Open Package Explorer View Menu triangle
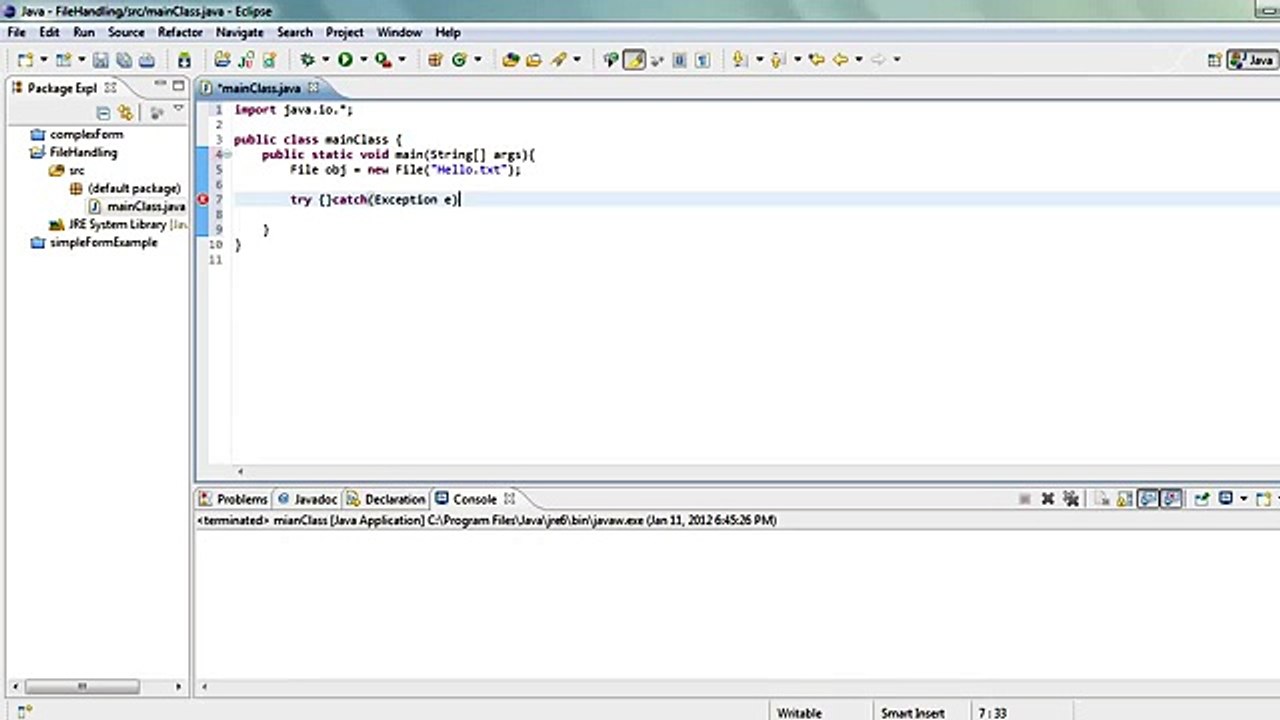 coord(178,108)
